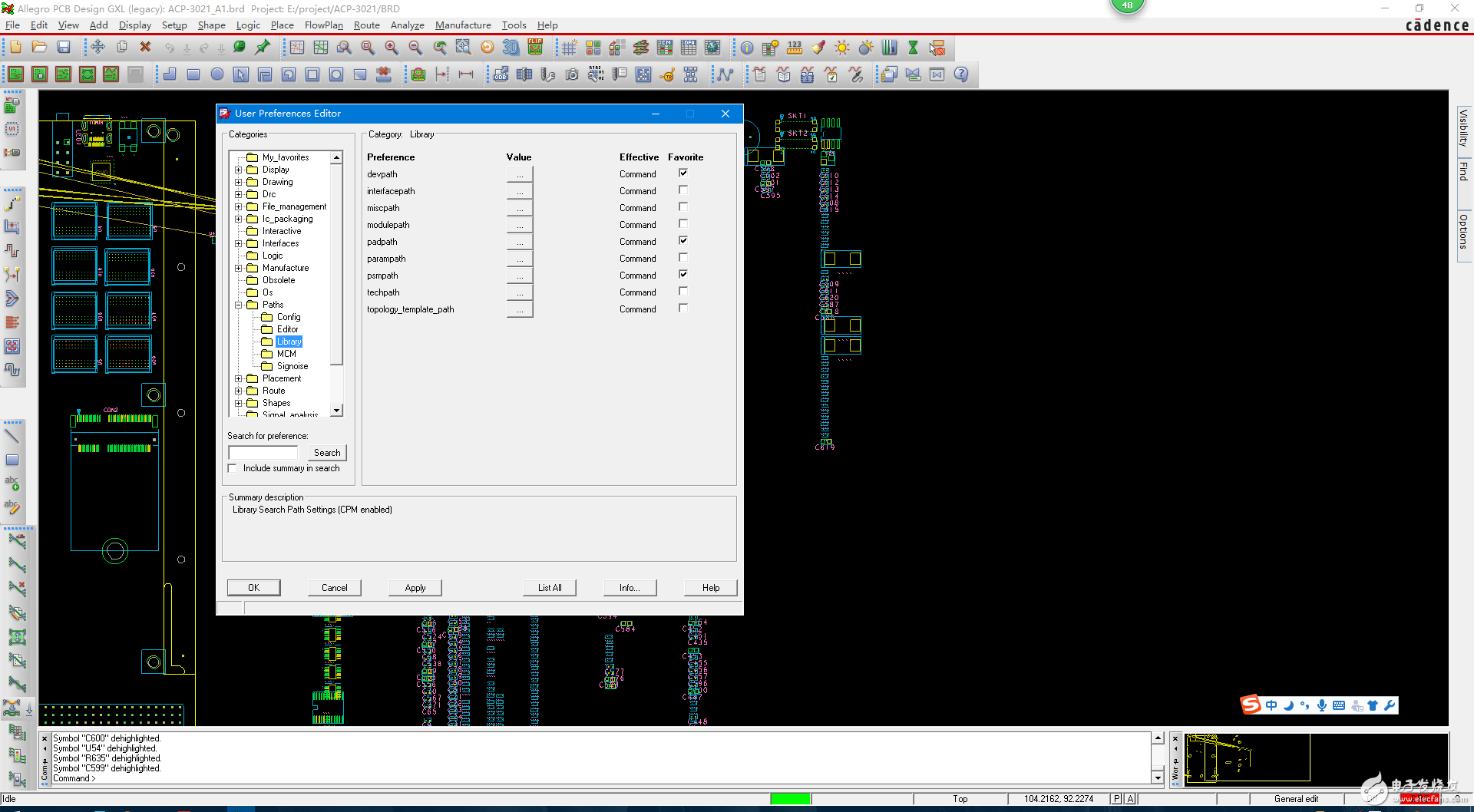This screenshot has width=1474, height=812.
Task: Click the hourglass toolbar icon
Action: pyautogui.click(x=914, y=48)
